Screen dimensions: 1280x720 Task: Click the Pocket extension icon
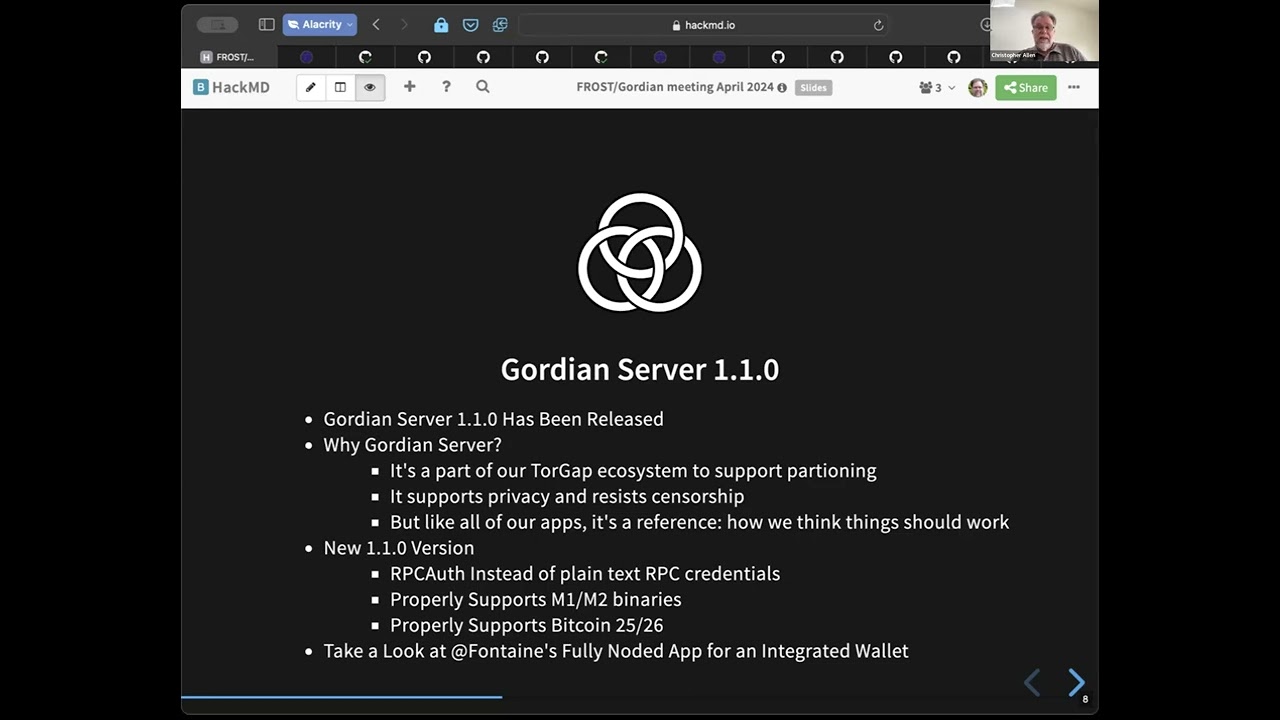pyautogui.click(x=470, y=25)
